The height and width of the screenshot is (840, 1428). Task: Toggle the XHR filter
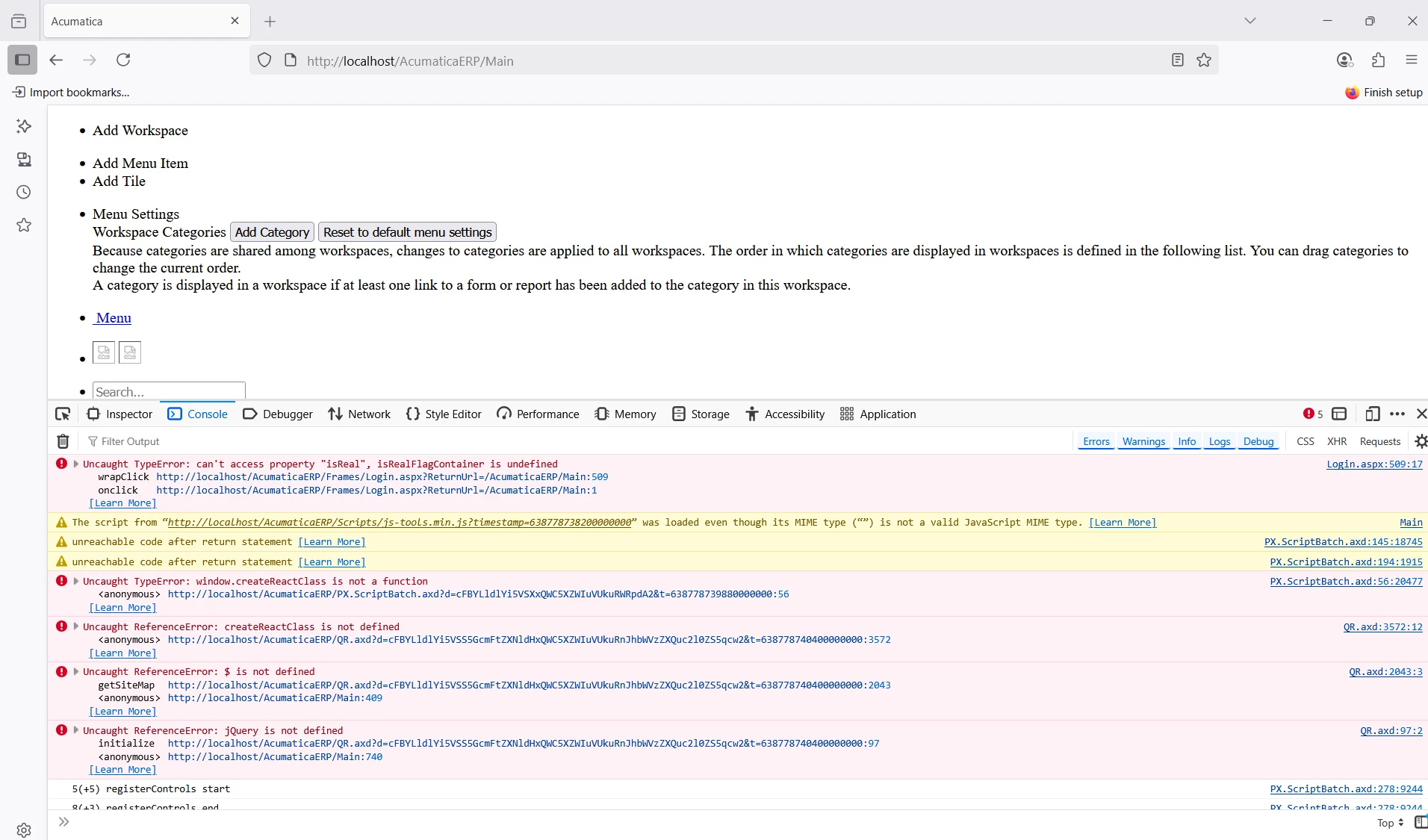tap(1337, 441)
